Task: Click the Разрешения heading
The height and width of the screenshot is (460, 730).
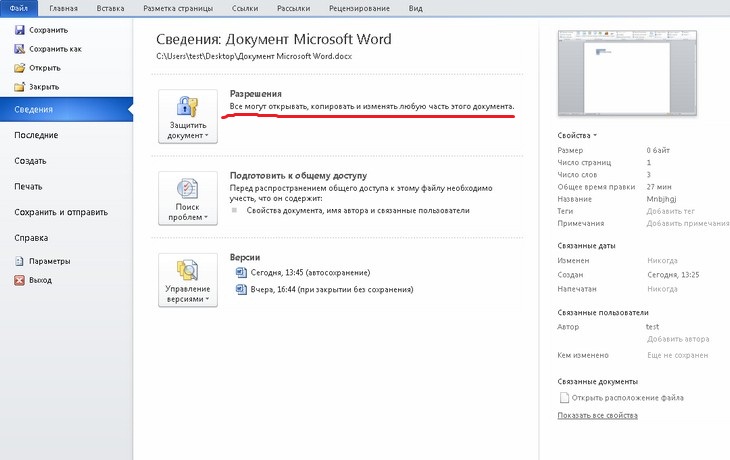Action: (256, 94)
